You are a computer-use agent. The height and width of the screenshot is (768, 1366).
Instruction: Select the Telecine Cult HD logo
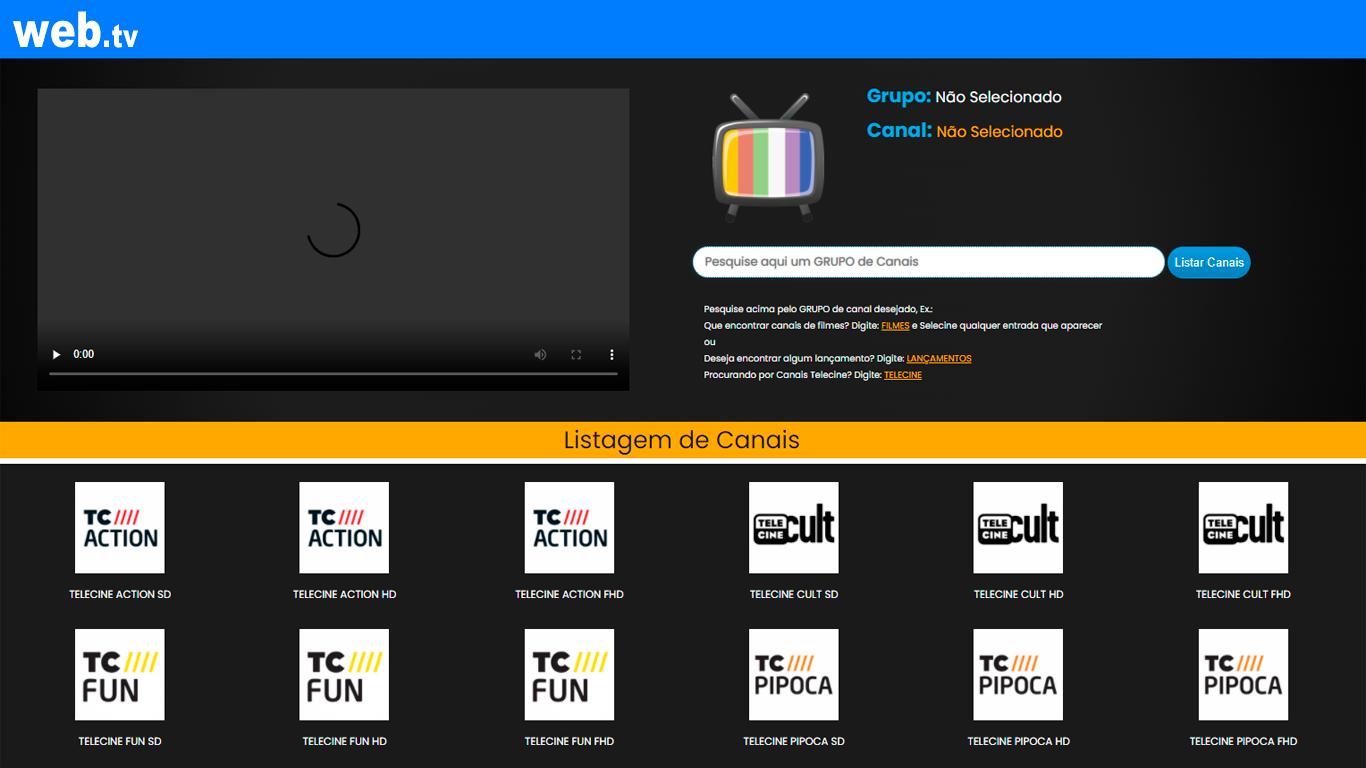tap(1018, 528)
